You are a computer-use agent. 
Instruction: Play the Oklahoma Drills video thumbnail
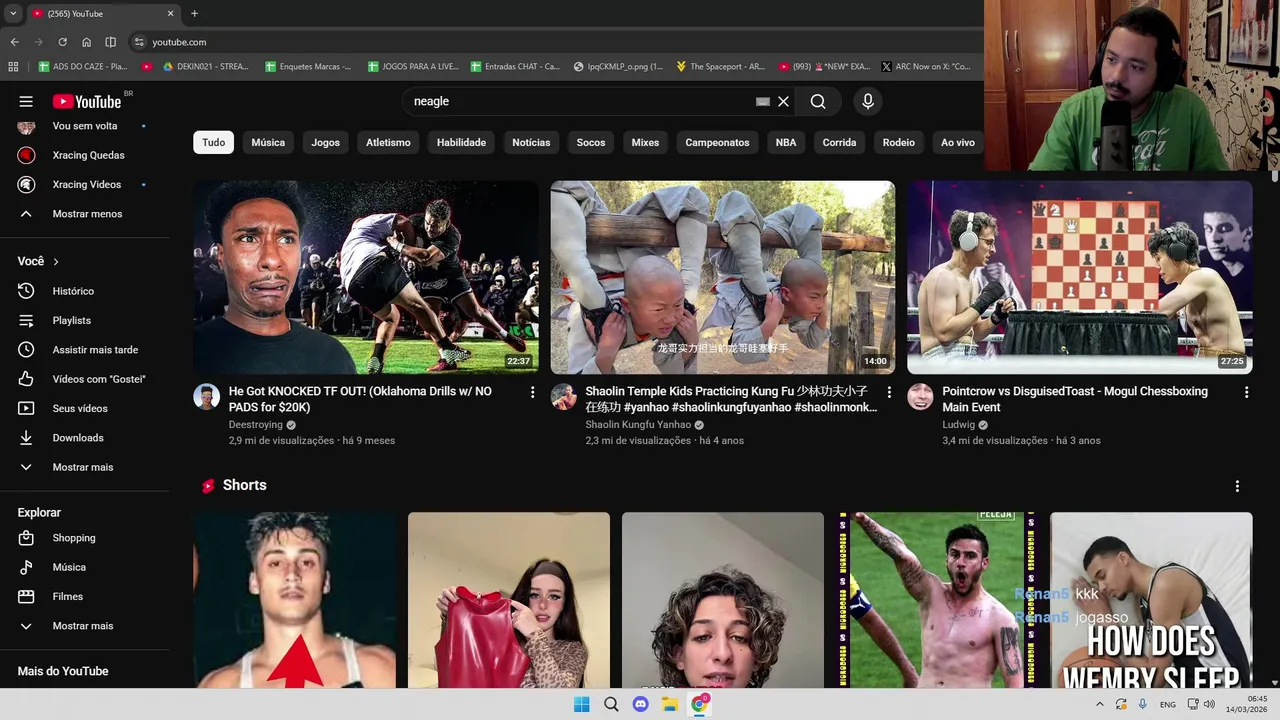coord(366,277)
